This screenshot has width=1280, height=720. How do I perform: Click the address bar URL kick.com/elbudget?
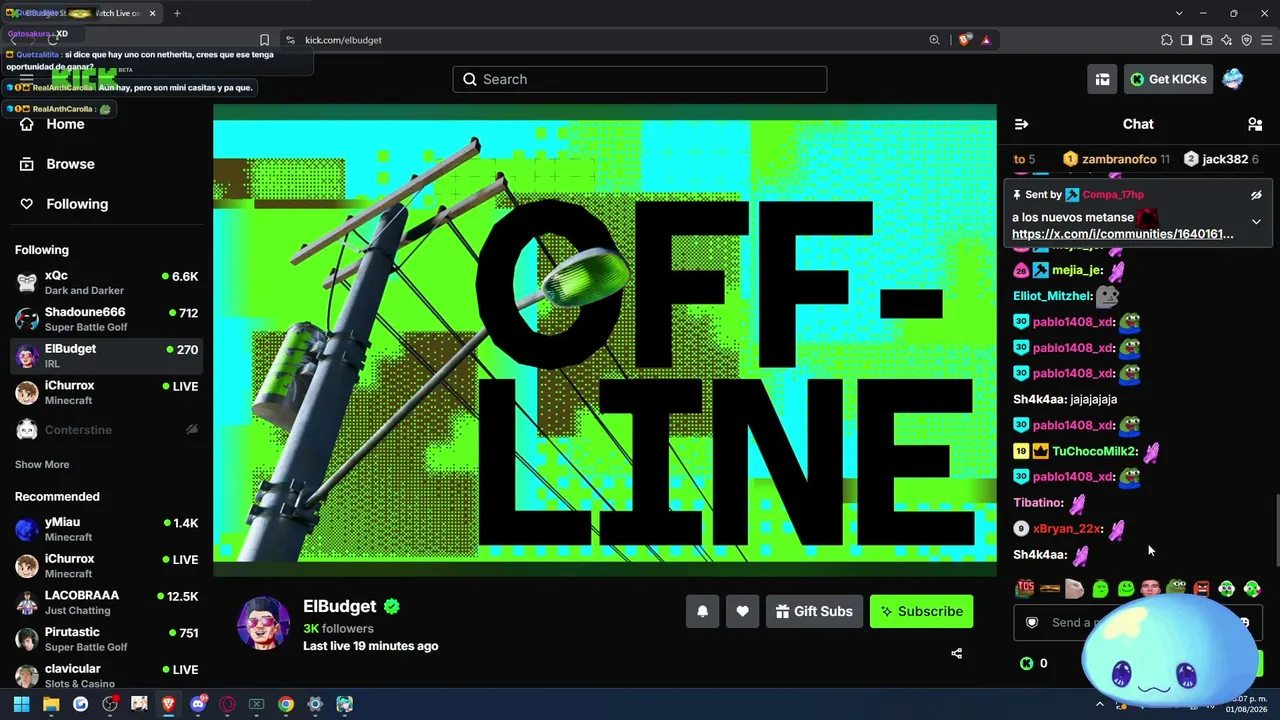(x=343, y=40)
